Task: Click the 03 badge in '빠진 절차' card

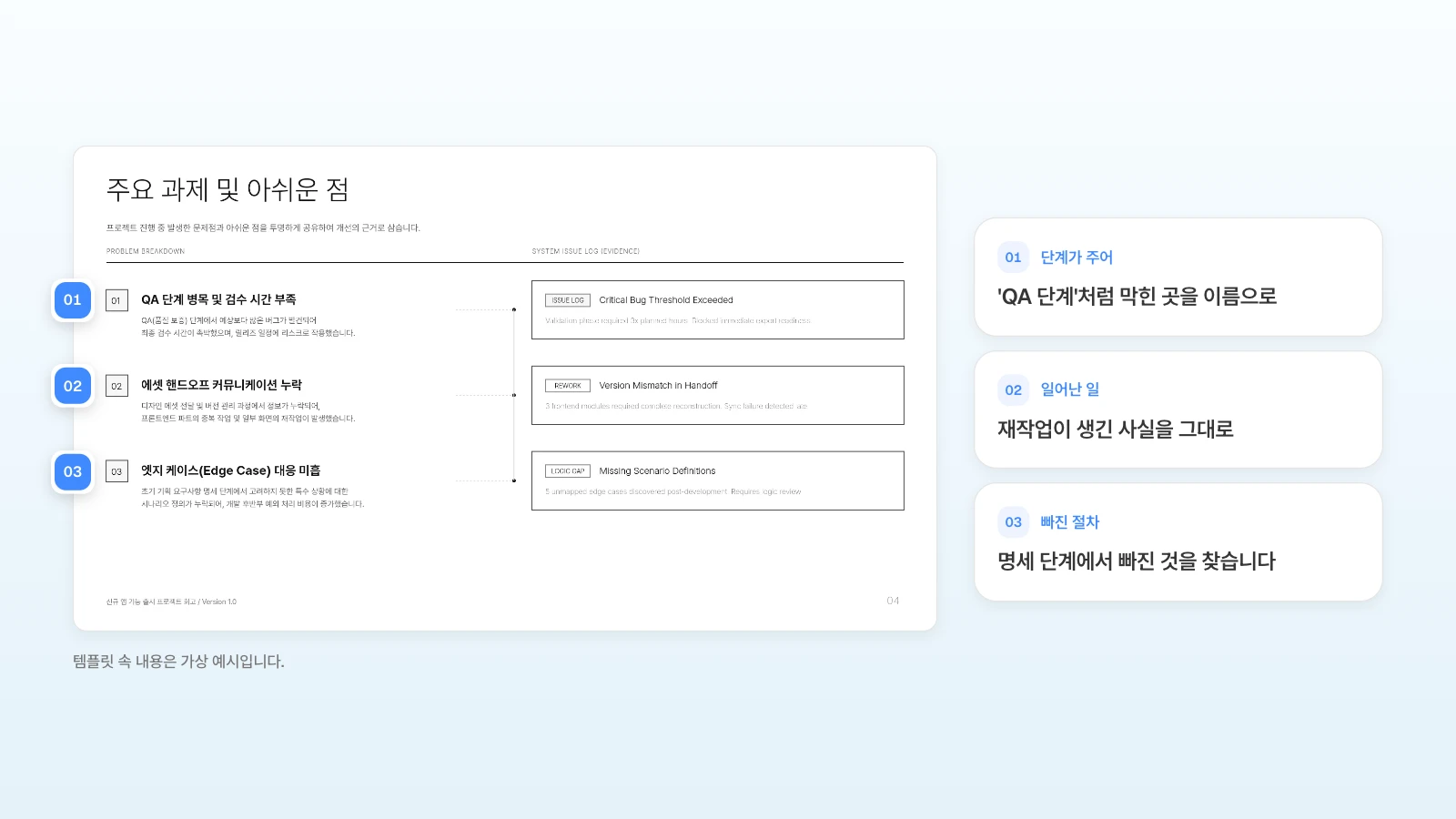Action: pos(1013,522)
